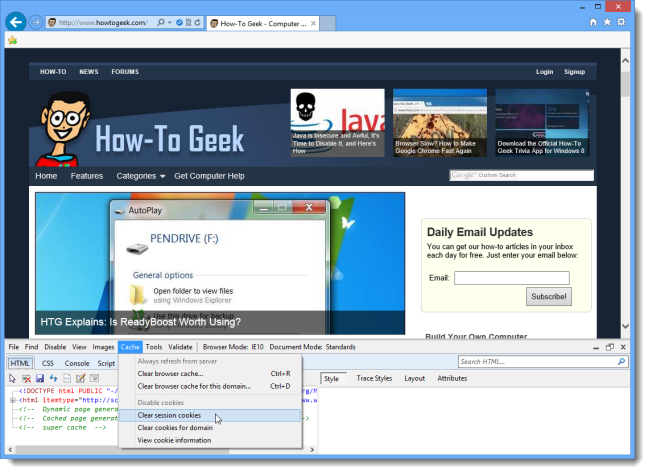Click the Add to Favorites bar icon

pyautogui.click(x=12, y=40)
